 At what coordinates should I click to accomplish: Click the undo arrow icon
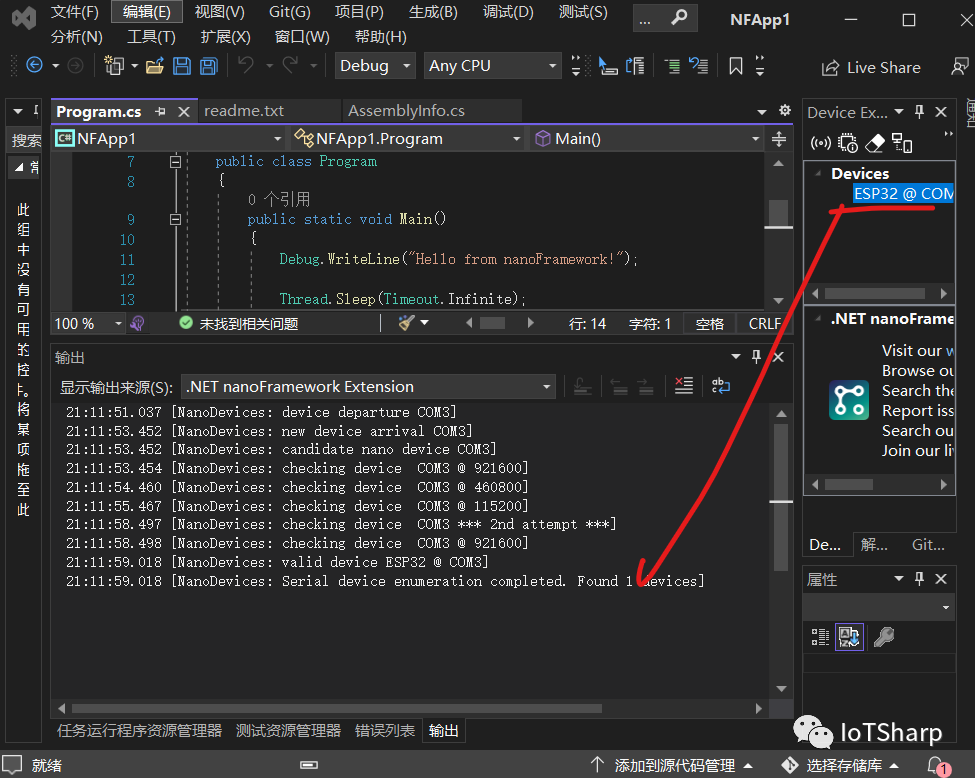[246, 65]
